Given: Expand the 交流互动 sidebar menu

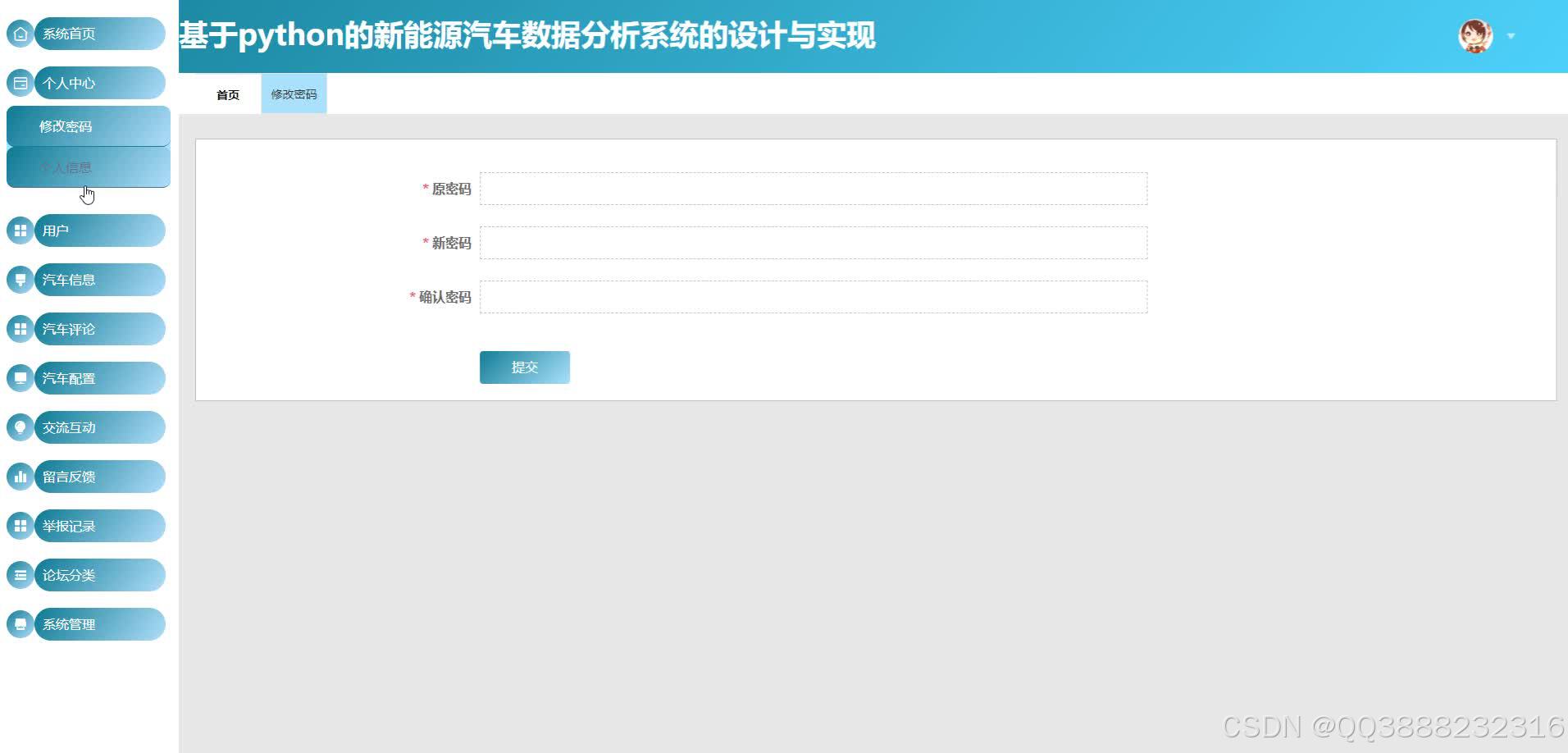Looking at the screenshot, I should tap(100, 427).
